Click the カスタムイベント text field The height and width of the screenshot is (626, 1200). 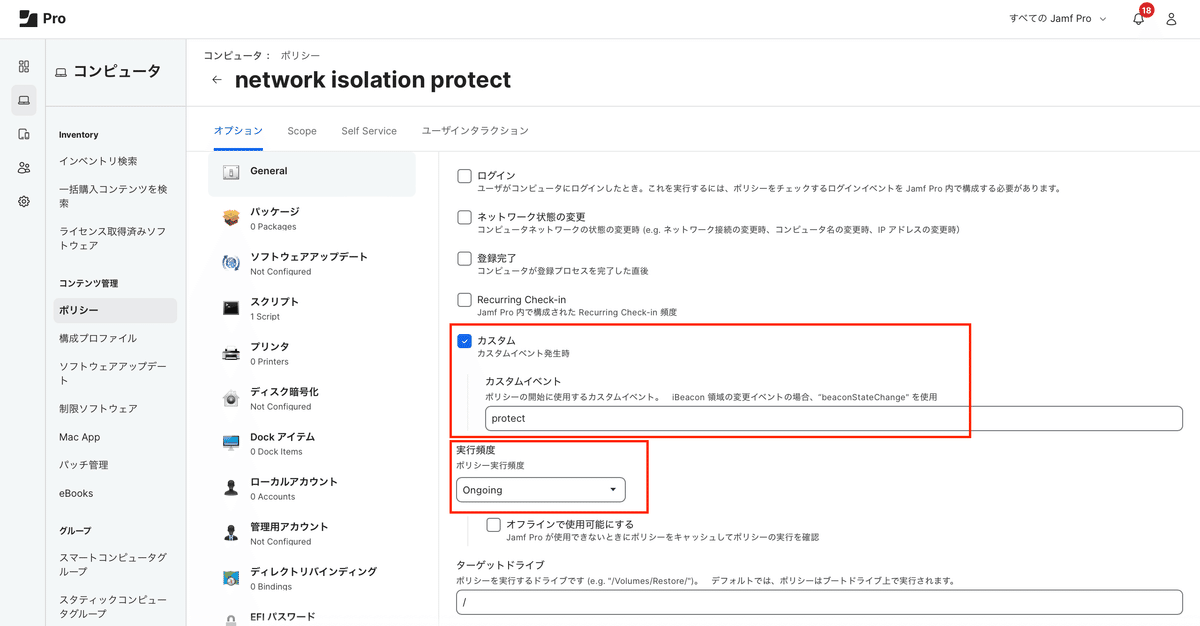coord(833,418)
